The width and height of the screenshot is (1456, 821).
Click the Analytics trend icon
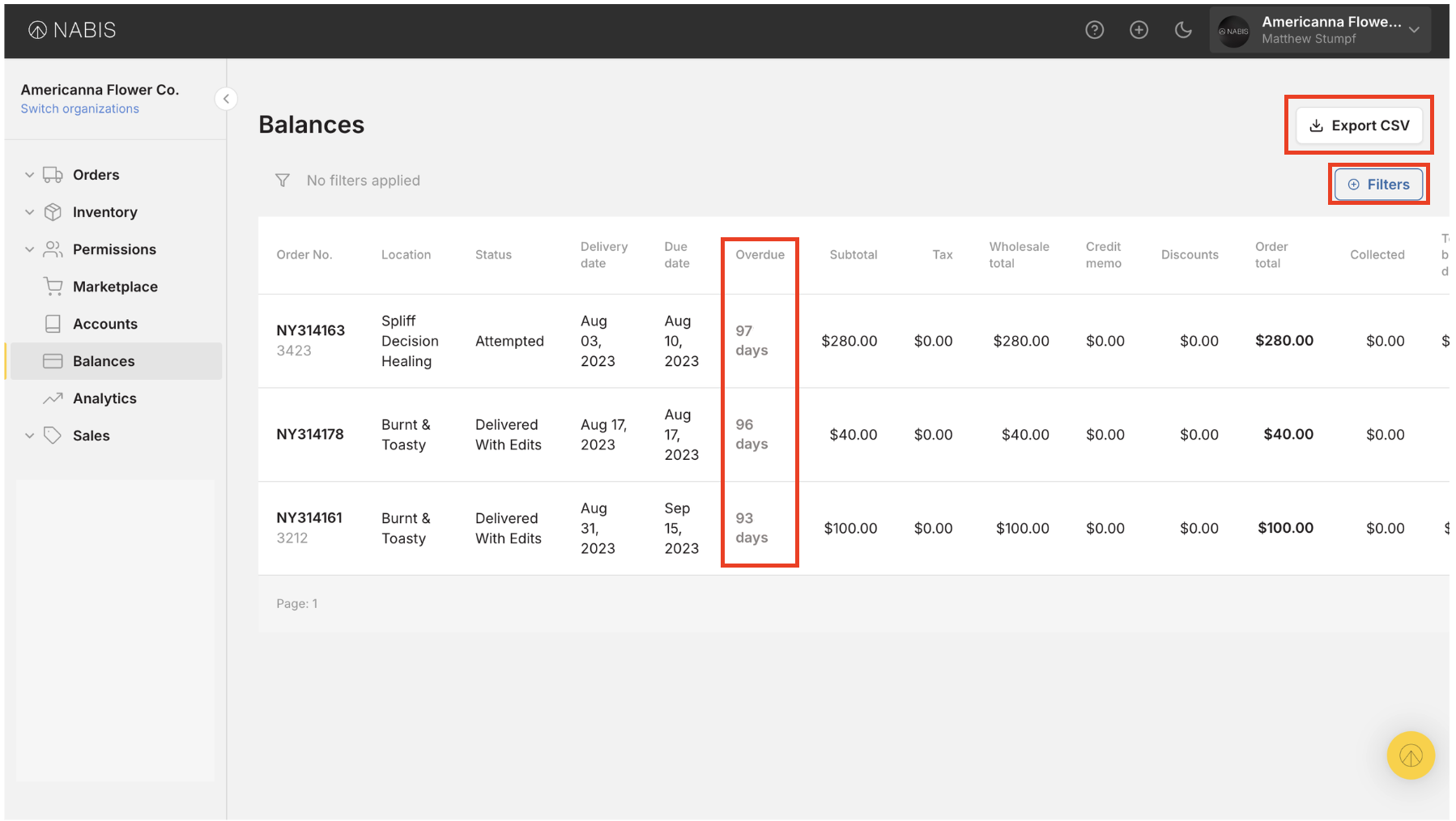(53, 398)
